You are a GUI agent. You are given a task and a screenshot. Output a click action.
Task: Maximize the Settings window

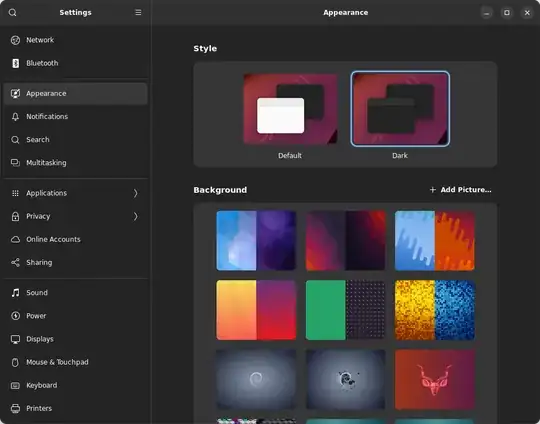(507, 13)
